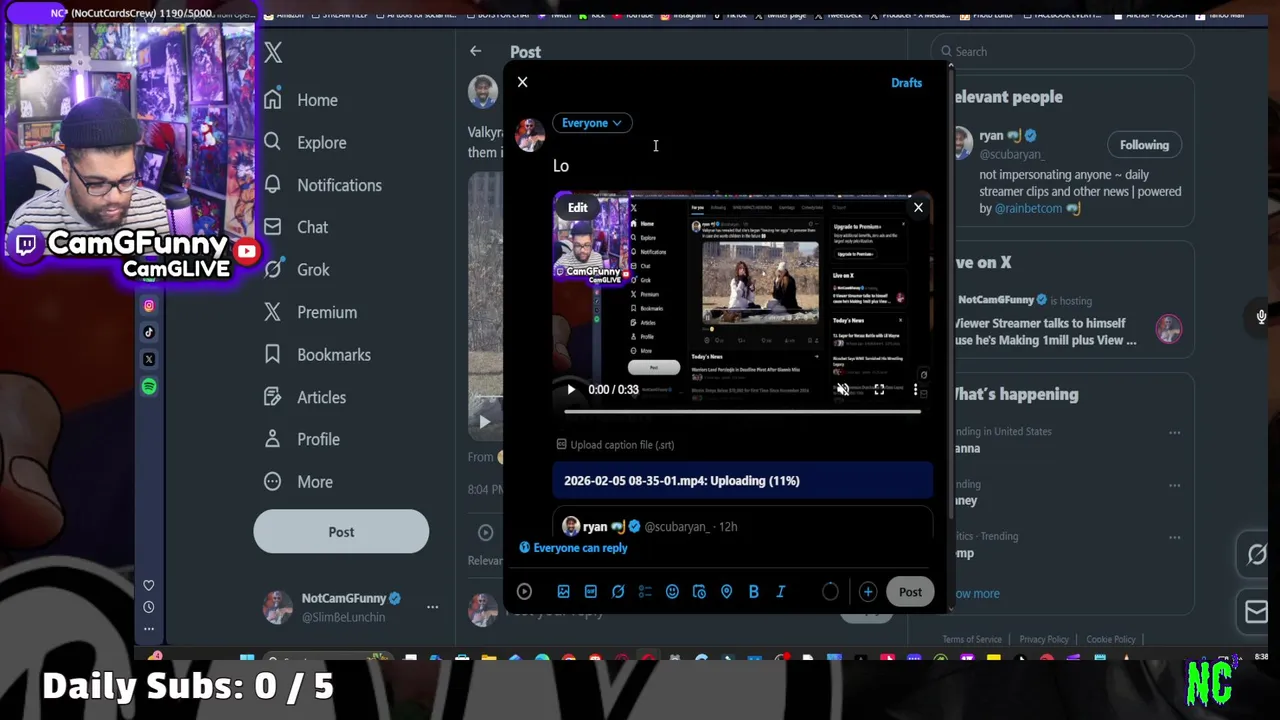Seek within the video preview progress bar
The height and width of the screenshot is (720, 1280).
pyautogui.click(x=742, y=411)
